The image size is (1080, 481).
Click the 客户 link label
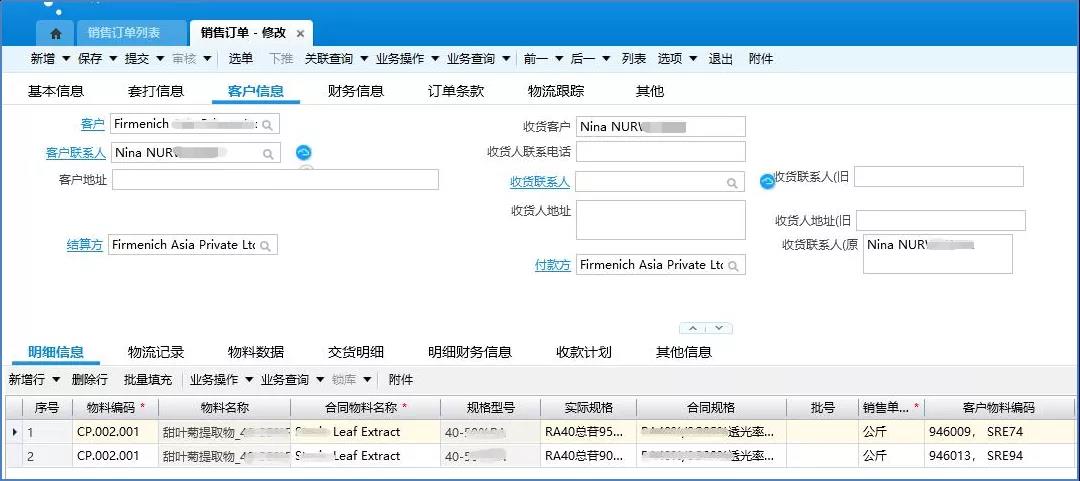93,125
